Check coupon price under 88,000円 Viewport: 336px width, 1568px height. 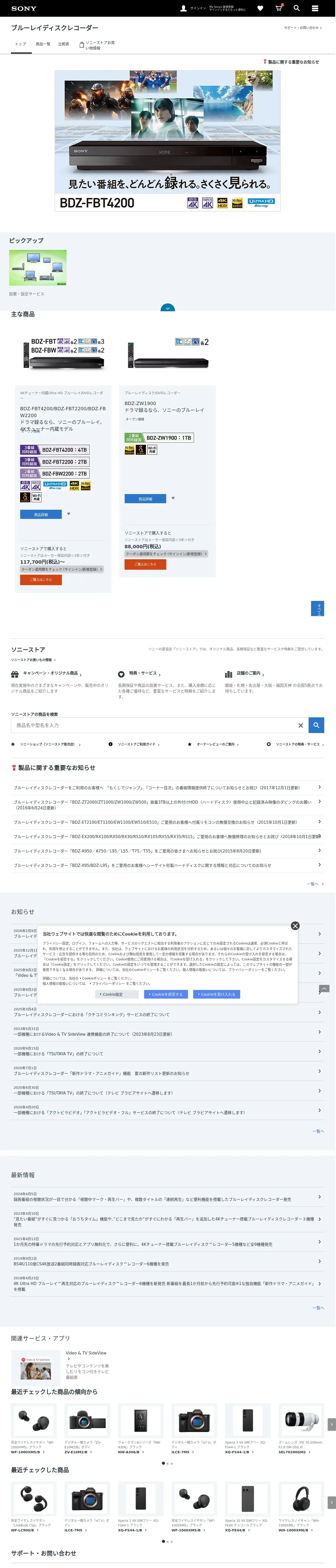click(x=167, y=554)
